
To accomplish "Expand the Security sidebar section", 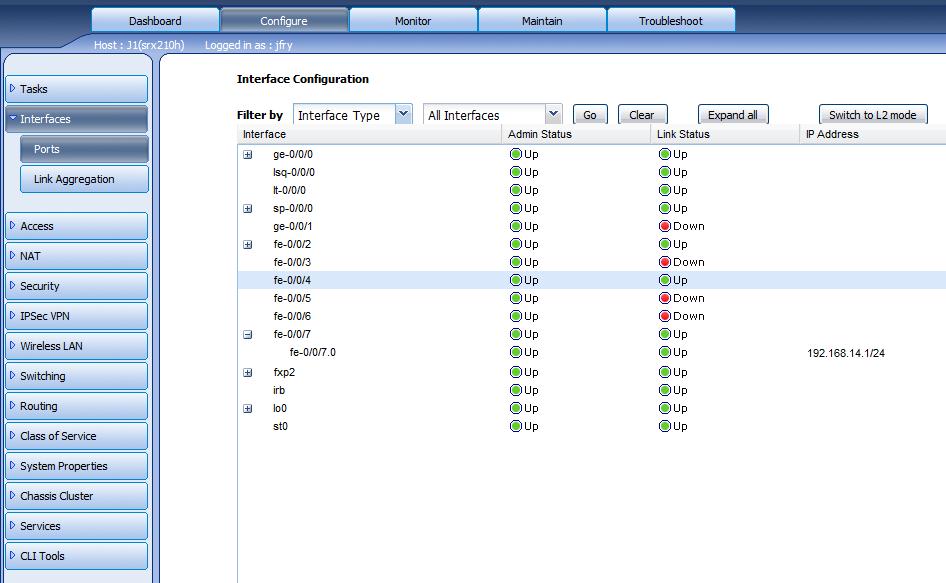I will 77,286.
